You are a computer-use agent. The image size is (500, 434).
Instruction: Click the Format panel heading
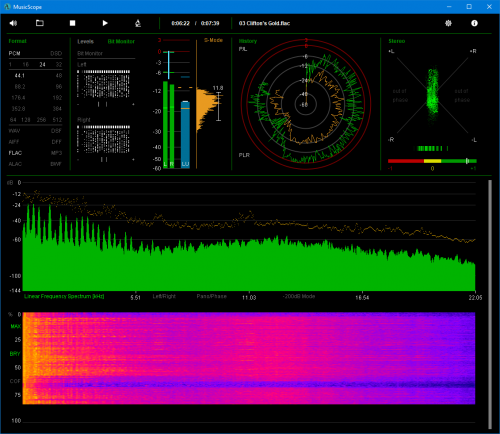pos(17,41)
